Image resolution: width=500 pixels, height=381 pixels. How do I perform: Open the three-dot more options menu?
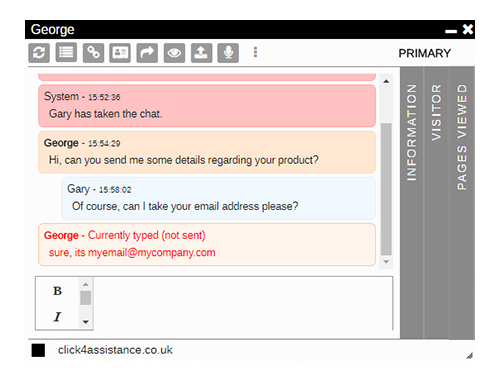pos(255,52)
